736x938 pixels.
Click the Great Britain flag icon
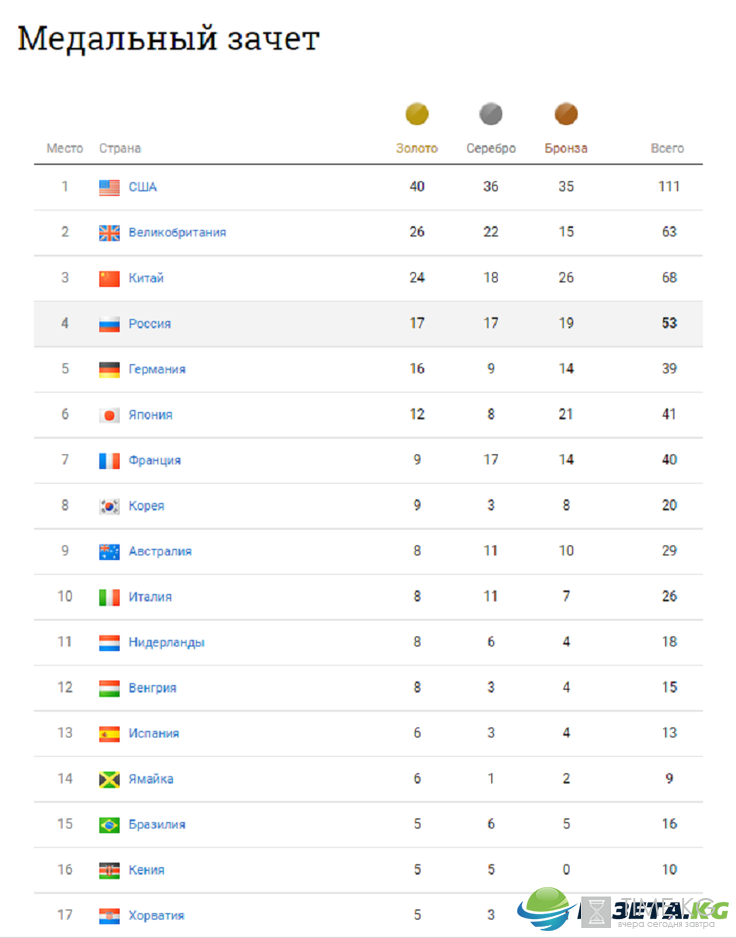tap(109, 233)
